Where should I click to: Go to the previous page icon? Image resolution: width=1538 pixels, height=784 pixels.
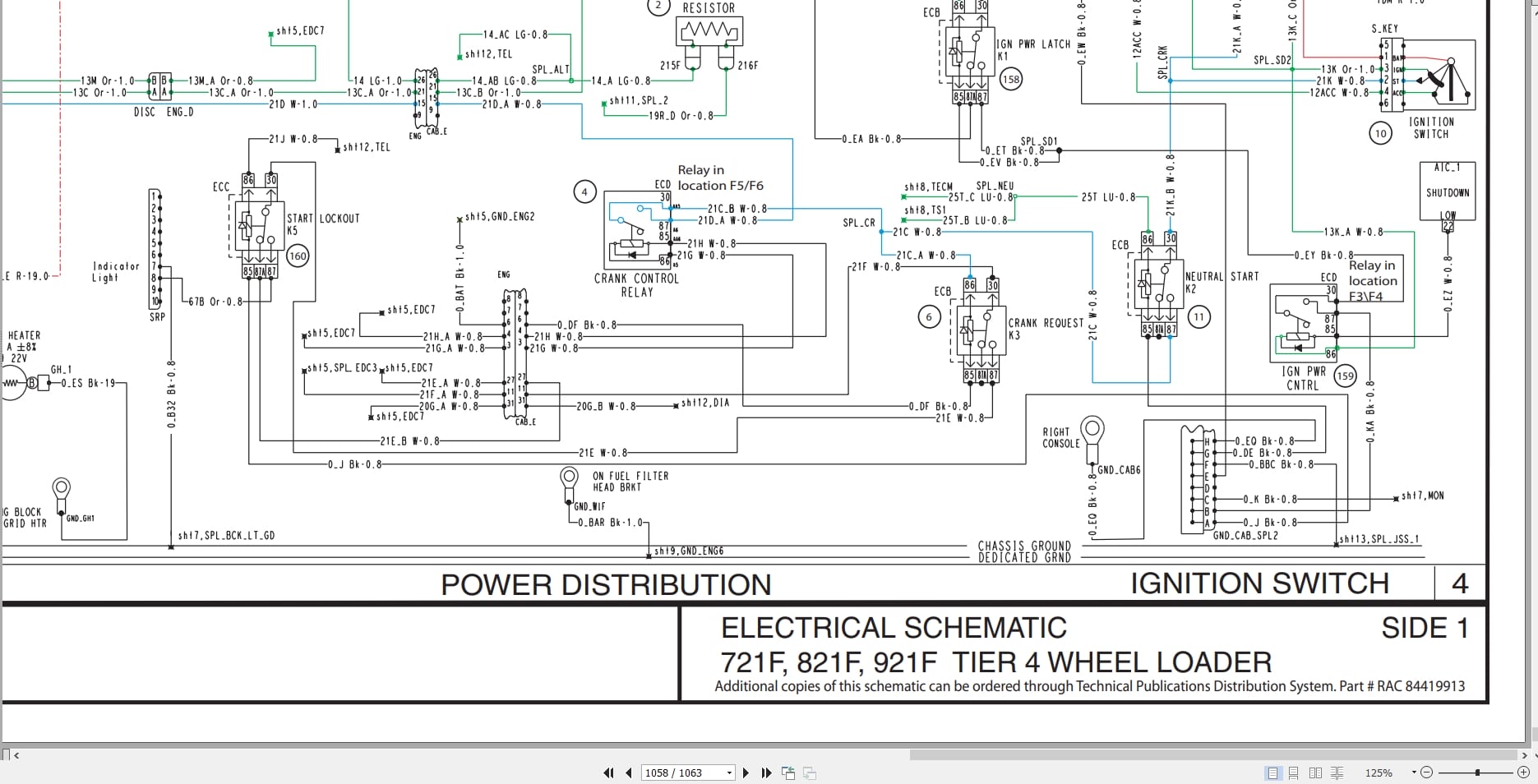click(629, 772)
